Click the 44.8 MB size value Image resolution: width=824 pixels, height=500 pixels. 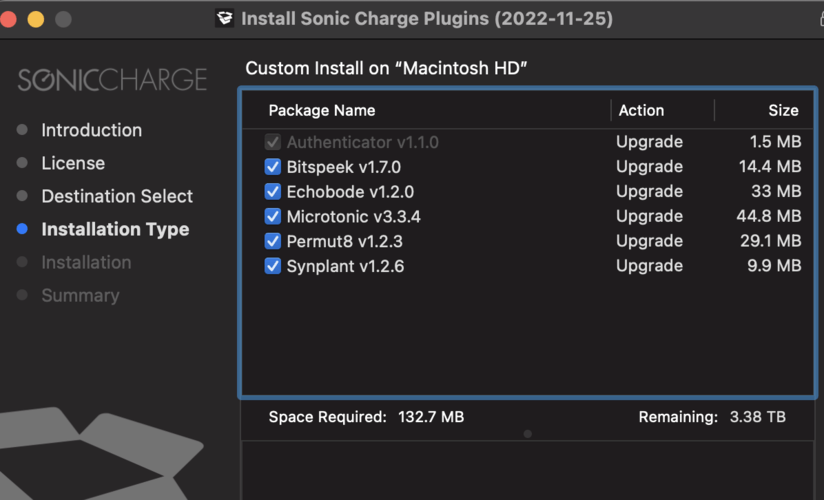(x=769, y=216)
